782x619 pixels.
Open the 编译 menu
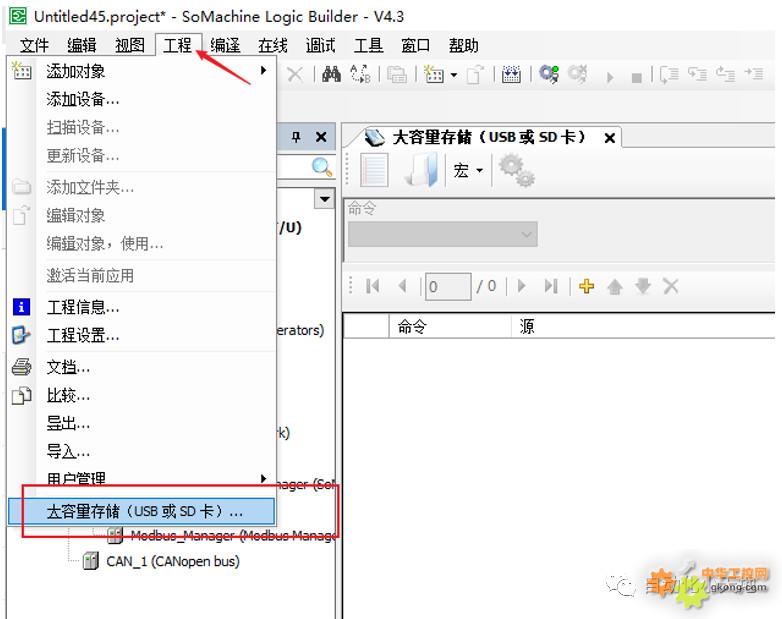point(225,45)
